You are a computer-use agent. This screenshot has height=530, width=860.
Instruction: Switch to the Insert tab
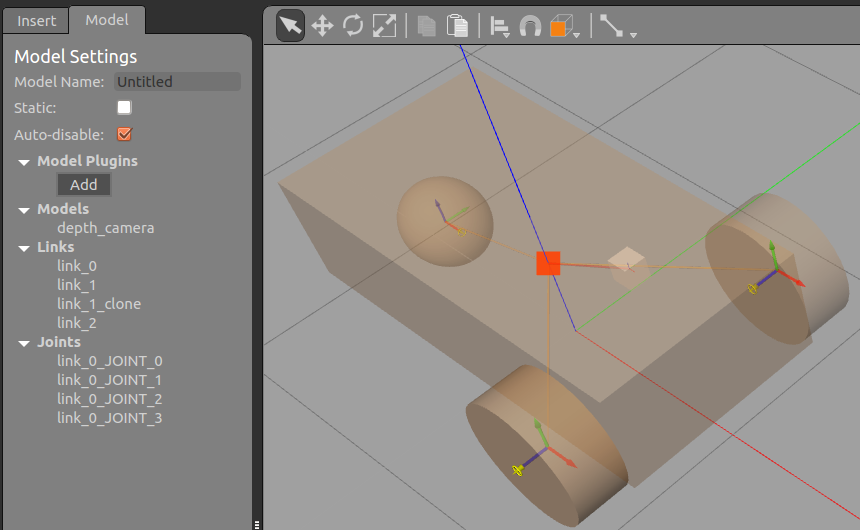[36, 20]
